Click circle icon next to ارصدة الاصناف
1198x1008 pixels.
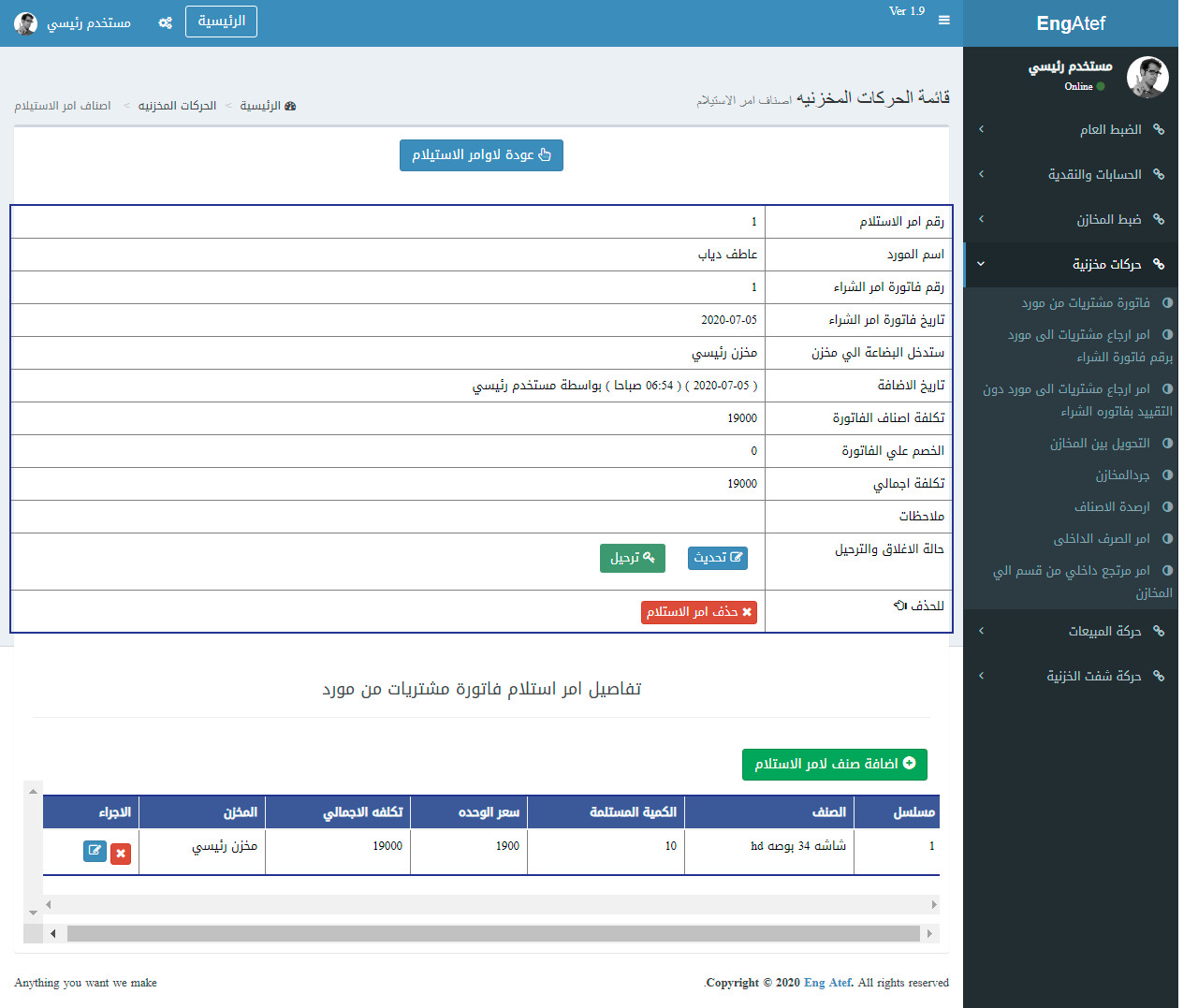tap(1167, 506)
